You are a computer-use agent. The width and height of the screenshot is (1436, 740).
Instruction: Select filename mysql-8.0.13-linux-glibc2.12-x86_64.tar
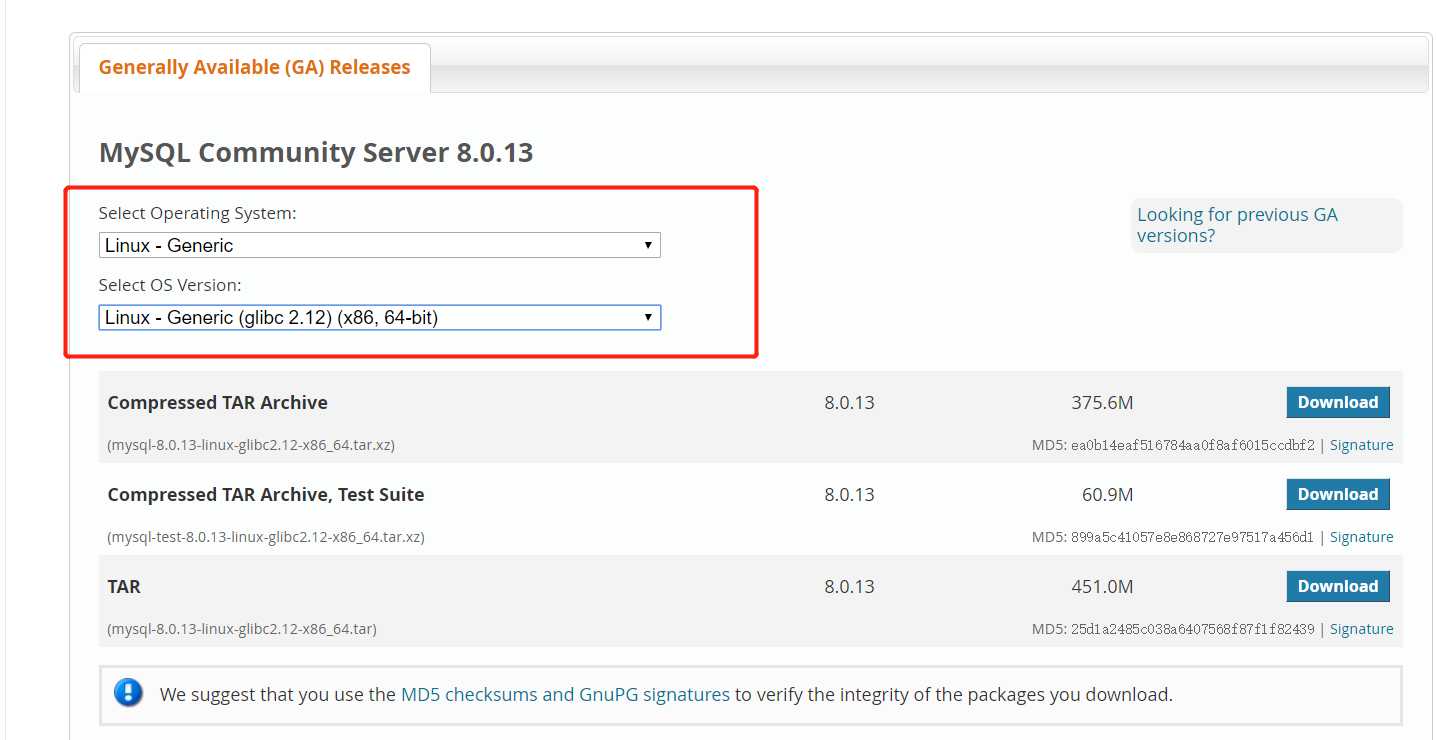click(242, 629)
